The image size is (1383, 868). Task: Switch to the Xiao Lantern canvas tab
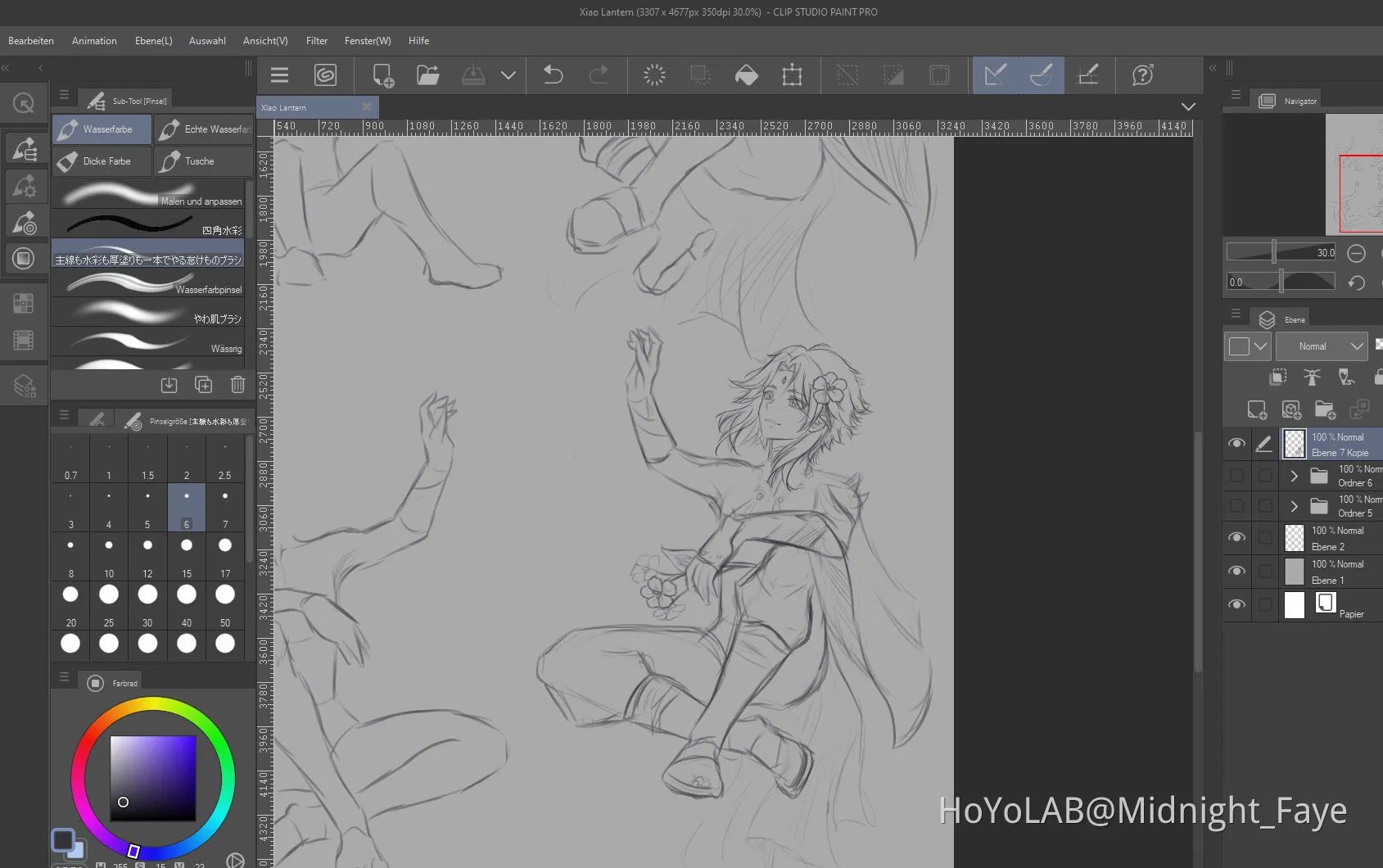(x=307, y=107)
